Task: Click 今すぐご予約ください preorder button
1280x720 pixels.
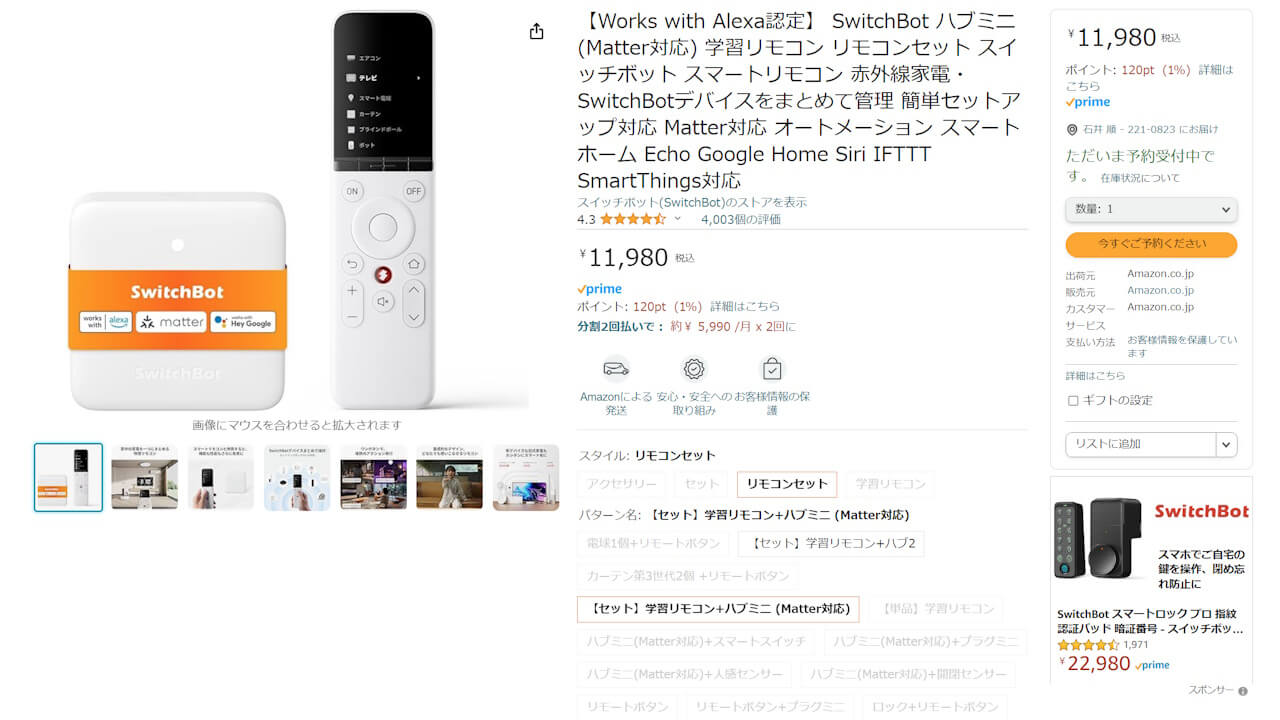Action: [x=1151, y=244]
